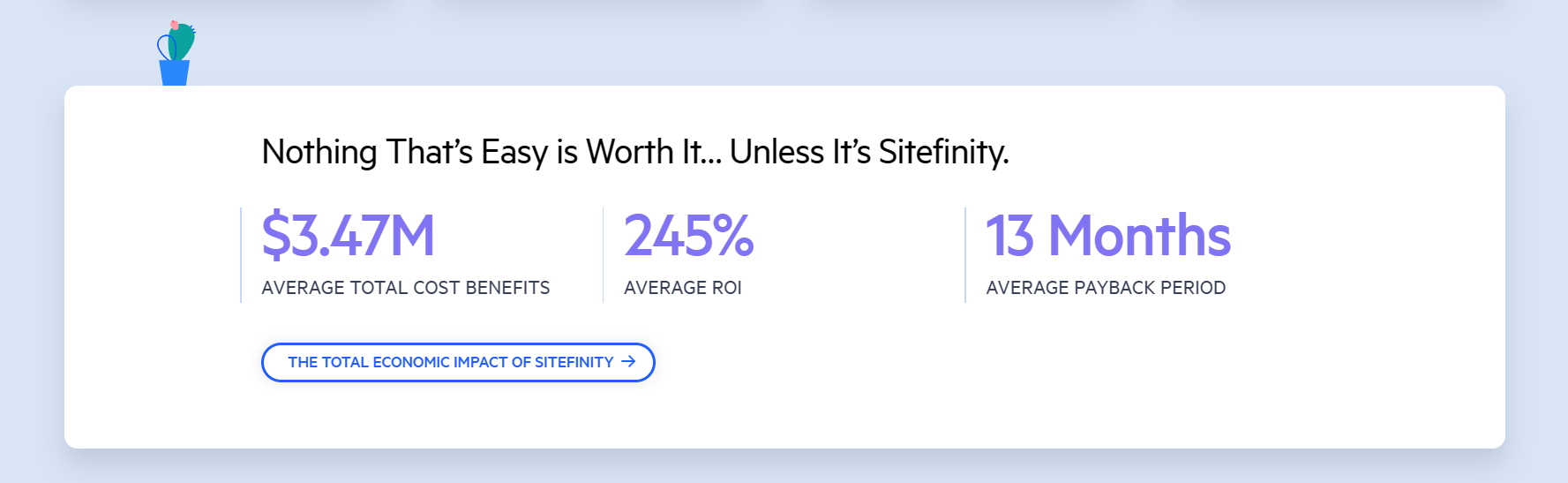Click the word Months in purple

(1139, 236)
